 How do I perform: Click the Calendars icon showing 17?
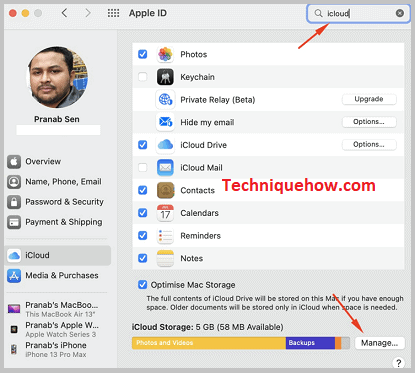[x=165, y=213]
